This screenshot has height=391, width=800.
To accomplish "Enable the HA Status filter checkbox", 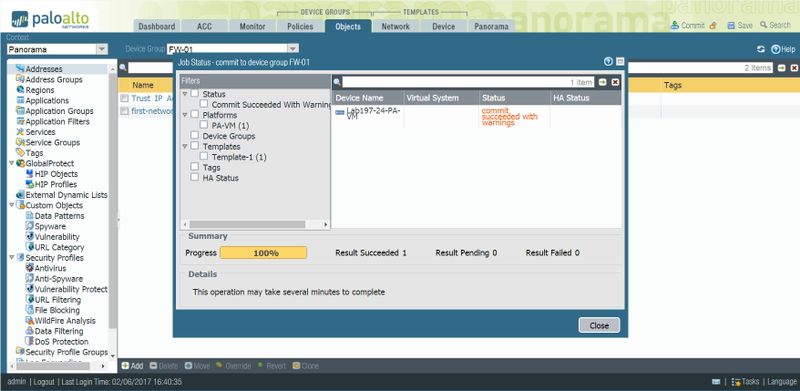I will click(194, 177).
